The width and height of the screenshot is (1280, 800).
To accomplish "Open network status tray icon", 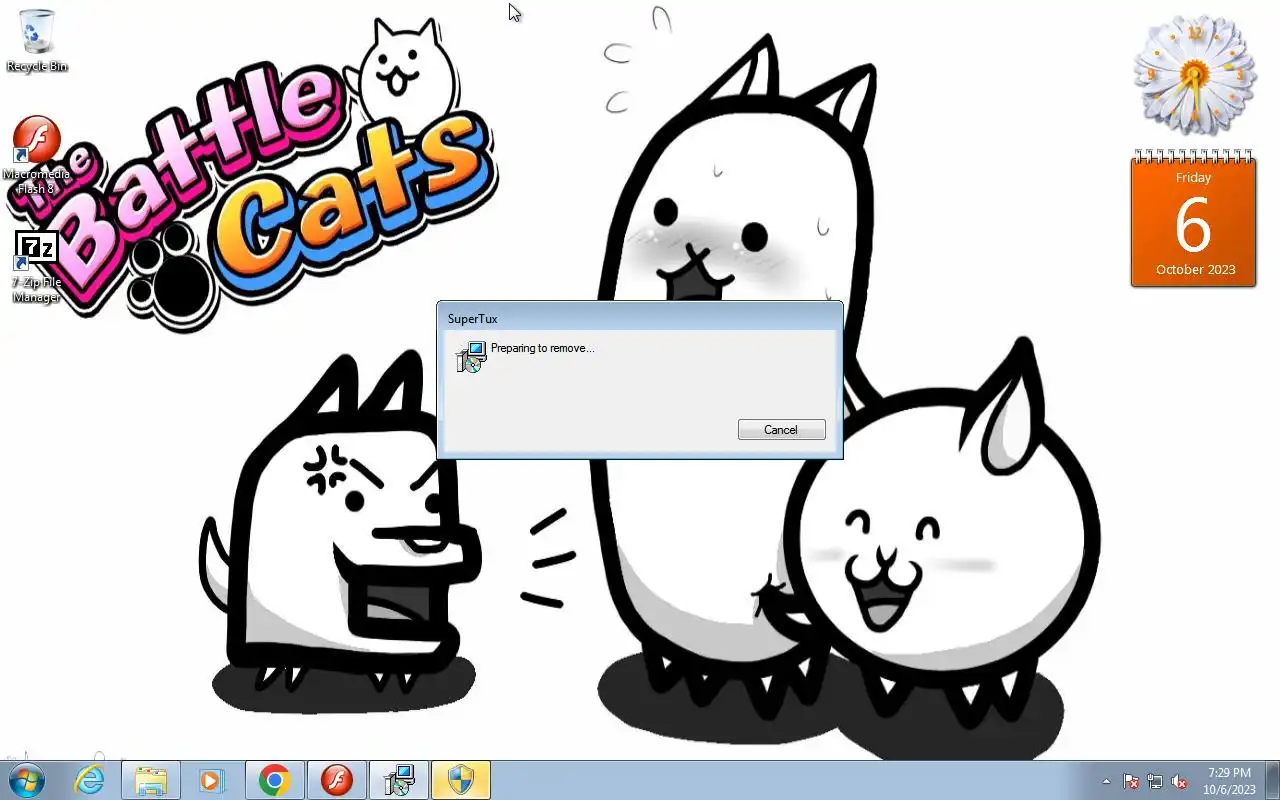I will [1155, 781].
